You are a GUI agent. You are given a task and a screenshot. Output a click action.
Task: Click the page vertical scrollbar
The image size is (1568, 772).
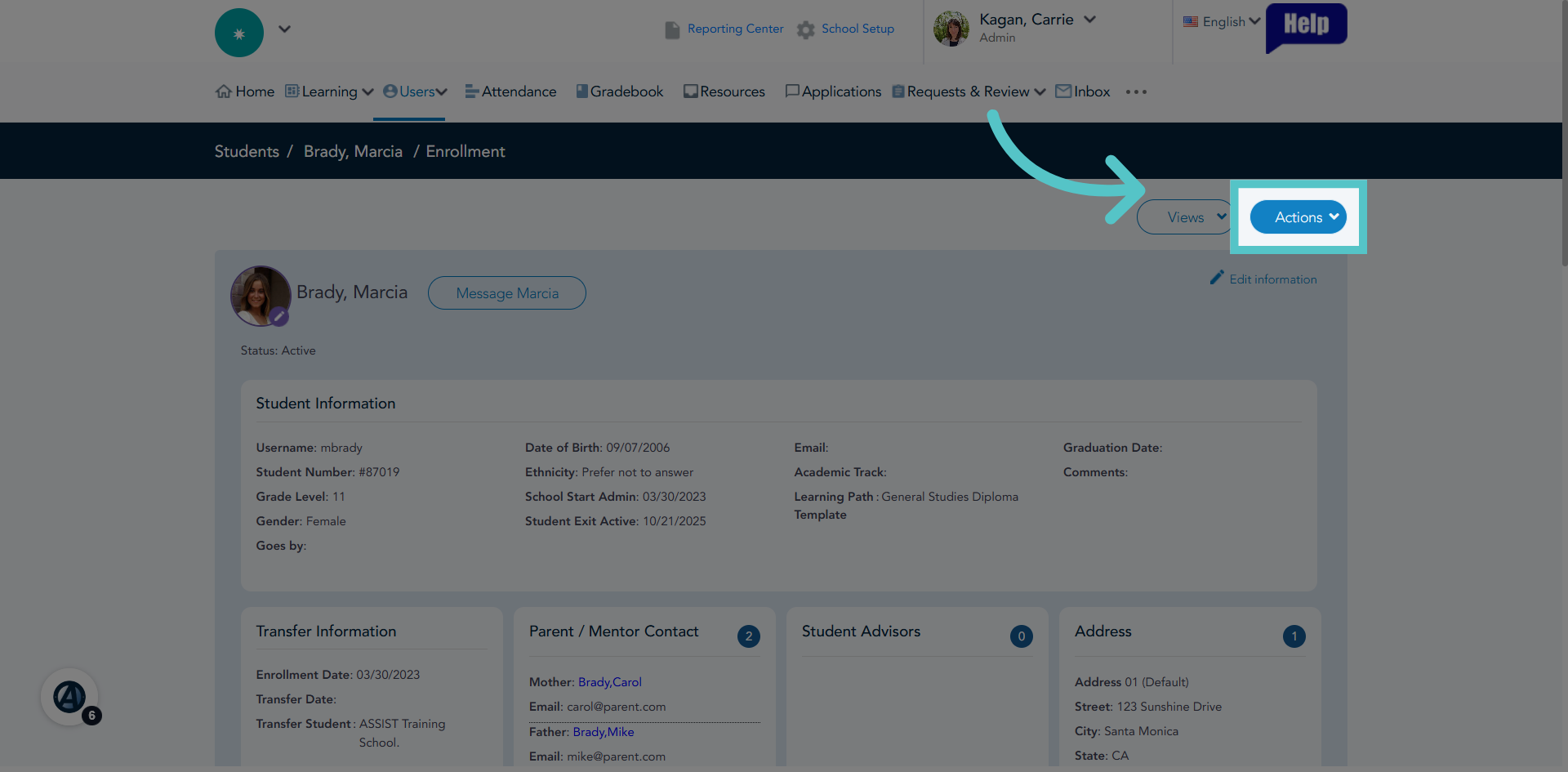[x=1564, y=132]
